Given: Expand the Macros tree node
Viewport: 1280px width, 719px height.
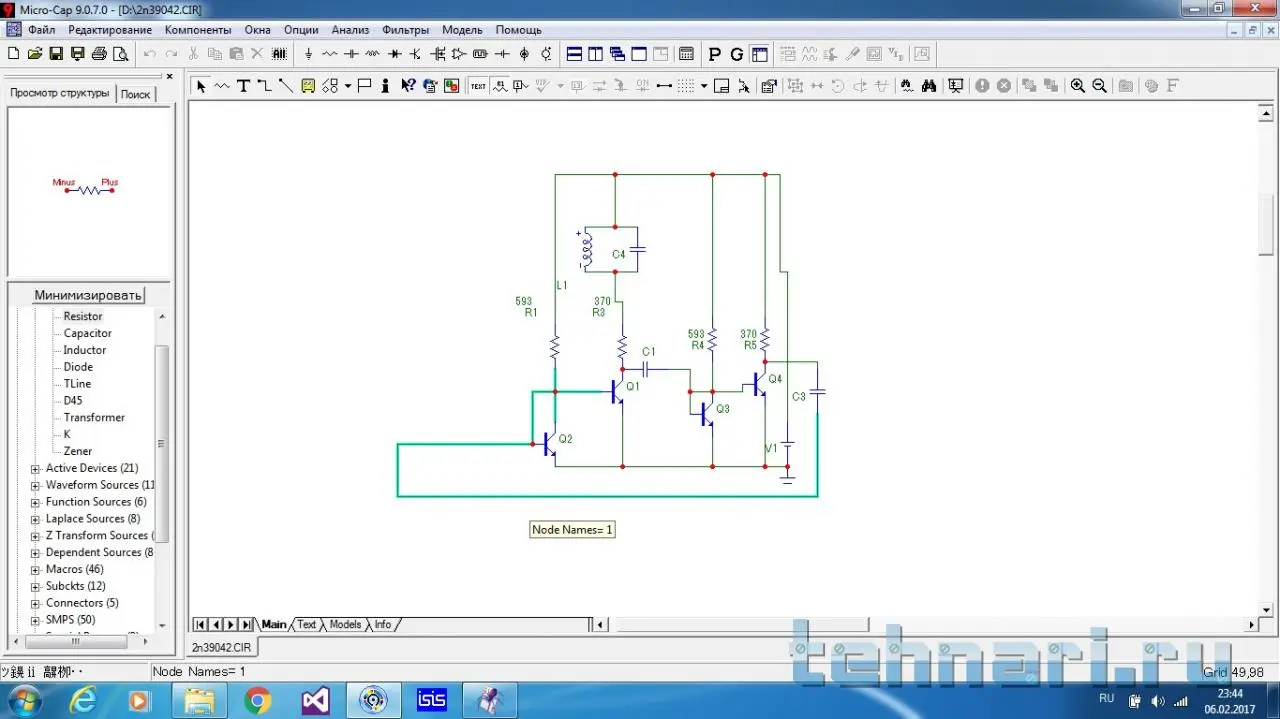Looking at the screenshot, I should click(x=36, y=570).
